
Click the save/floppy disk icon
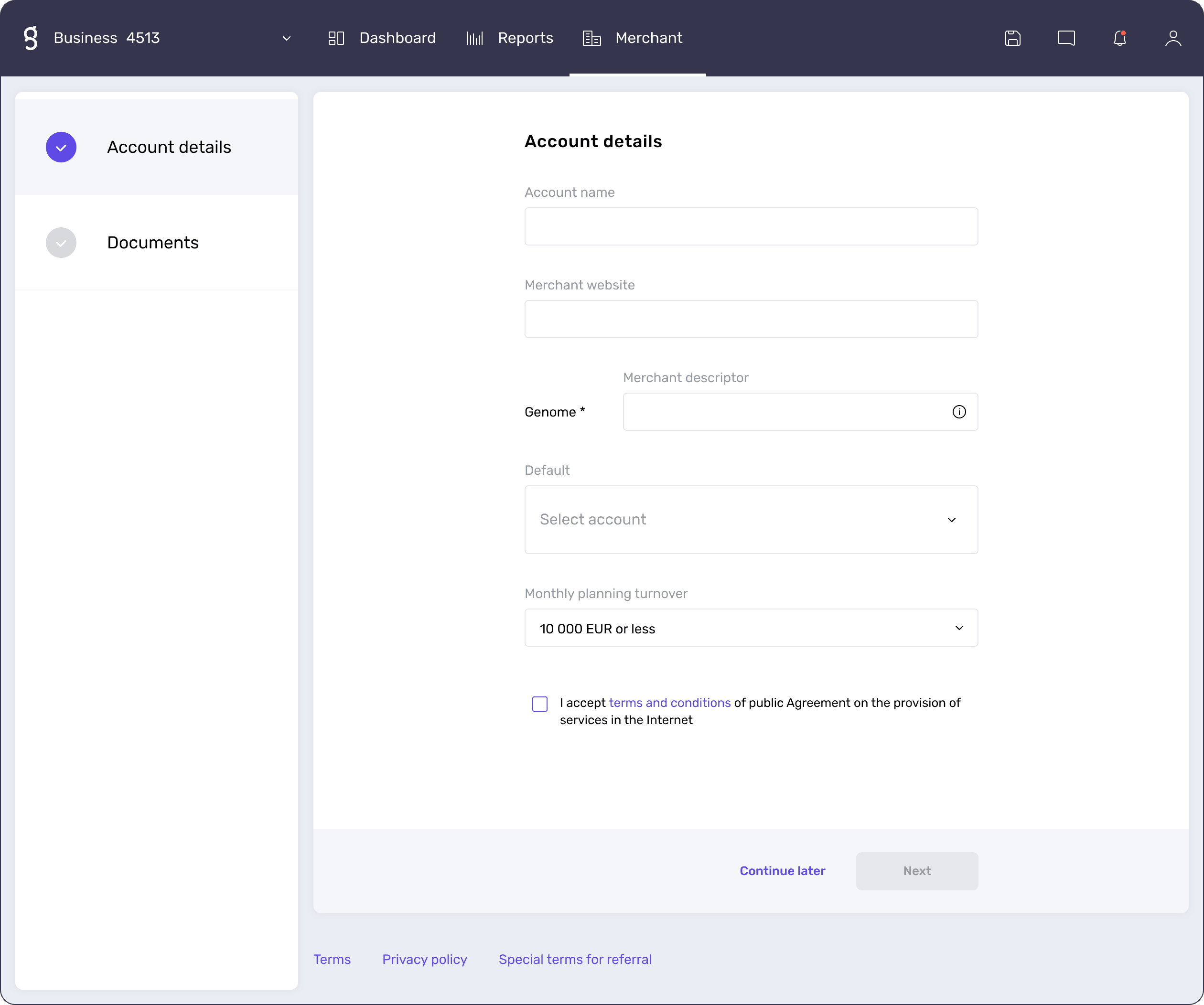pos(1013,38)
